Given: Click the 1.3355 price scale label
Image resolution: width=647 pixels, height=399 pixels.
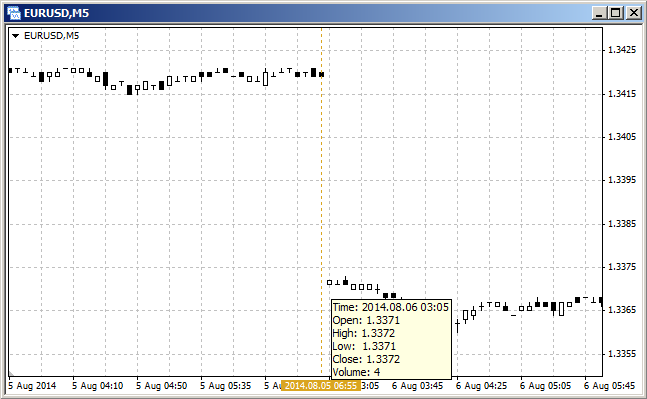Looking at the screenshot, I should tap(622, 354).
